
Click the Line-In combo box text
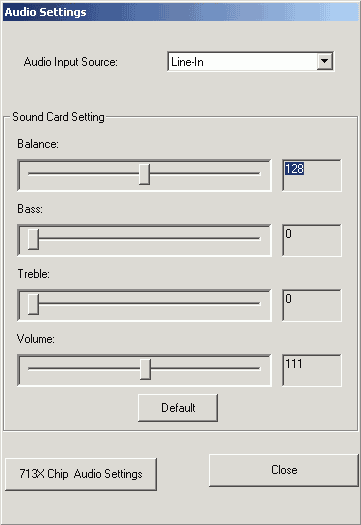tap(187, 62)
